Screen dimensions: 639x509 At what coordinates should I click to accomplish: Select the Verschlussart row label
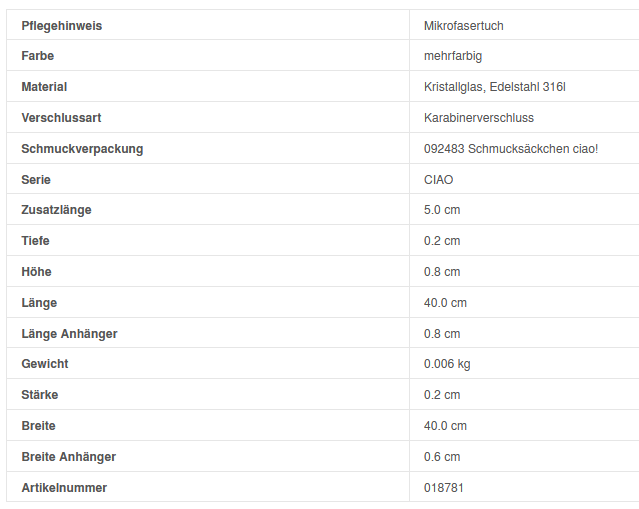(x=61, y=118)
